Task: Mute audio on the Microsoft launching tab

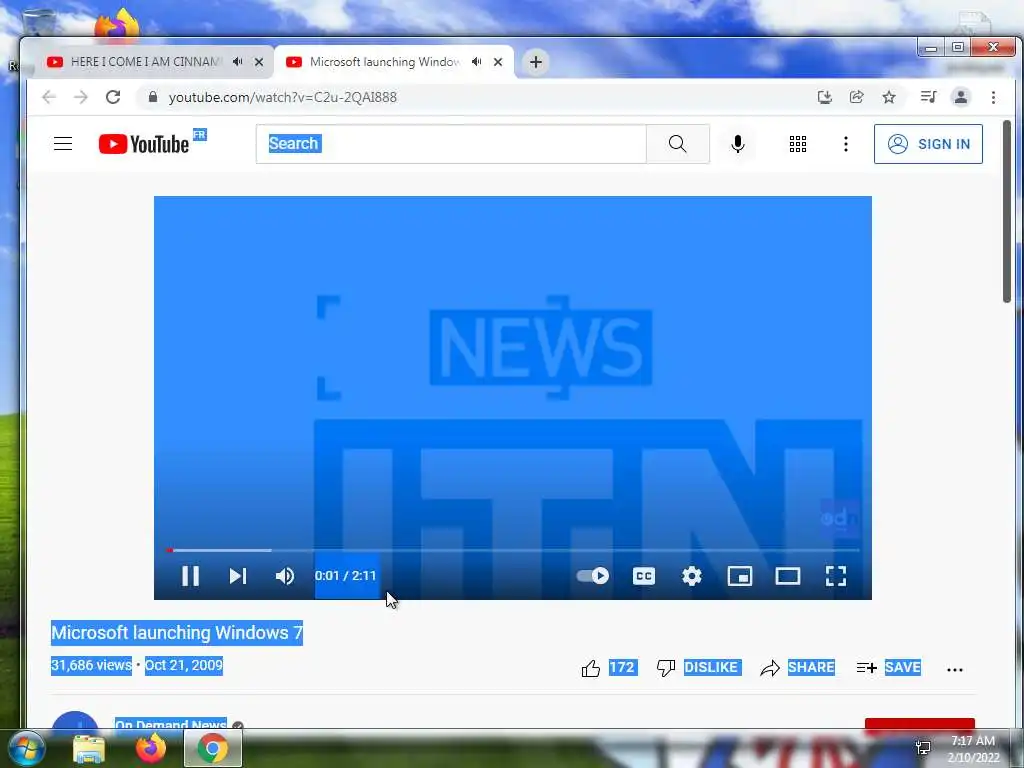Action: click(477, 62)
